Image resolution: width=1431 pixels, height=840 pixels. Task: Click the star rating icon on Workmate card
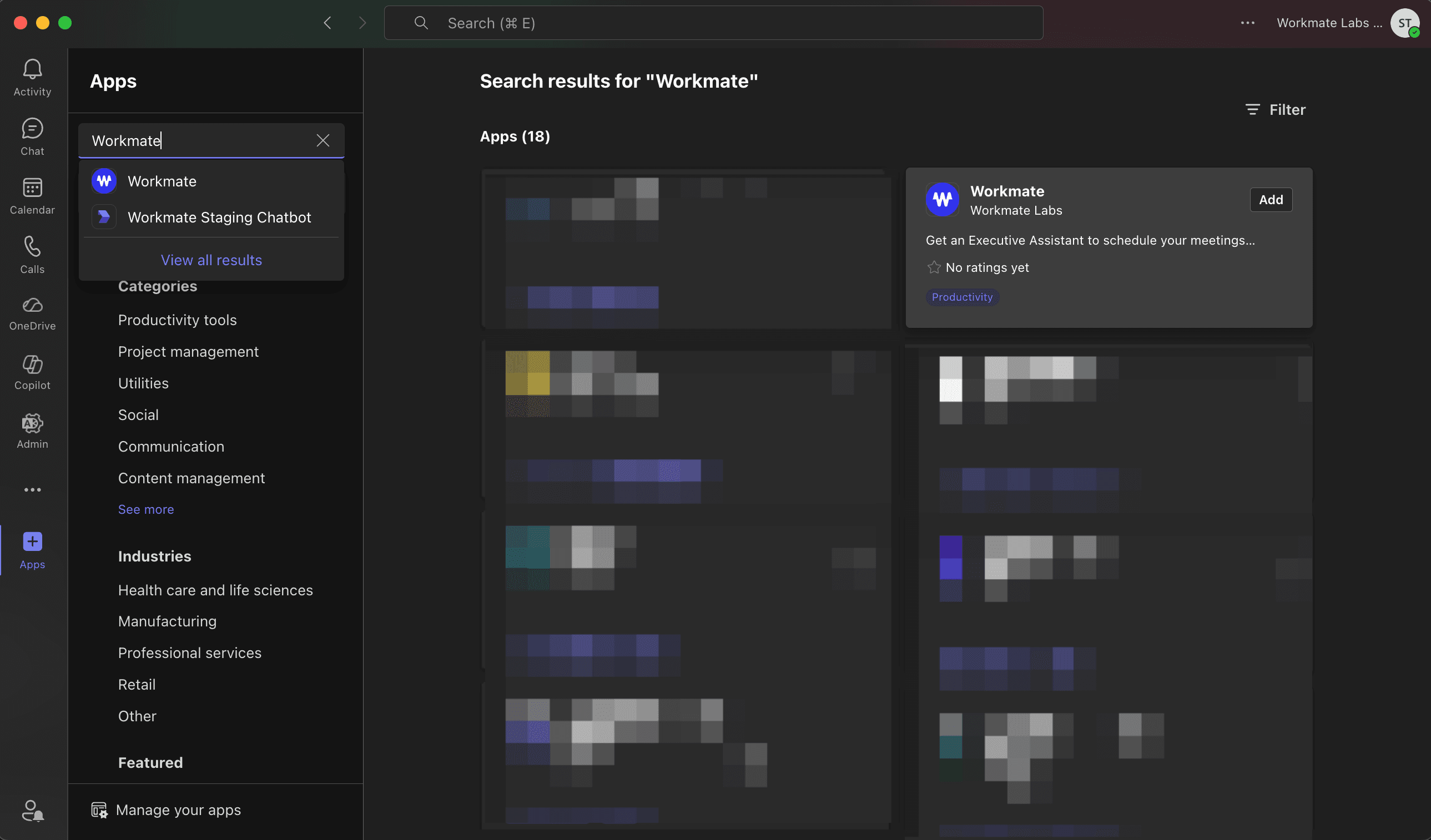tap(934, 267)
